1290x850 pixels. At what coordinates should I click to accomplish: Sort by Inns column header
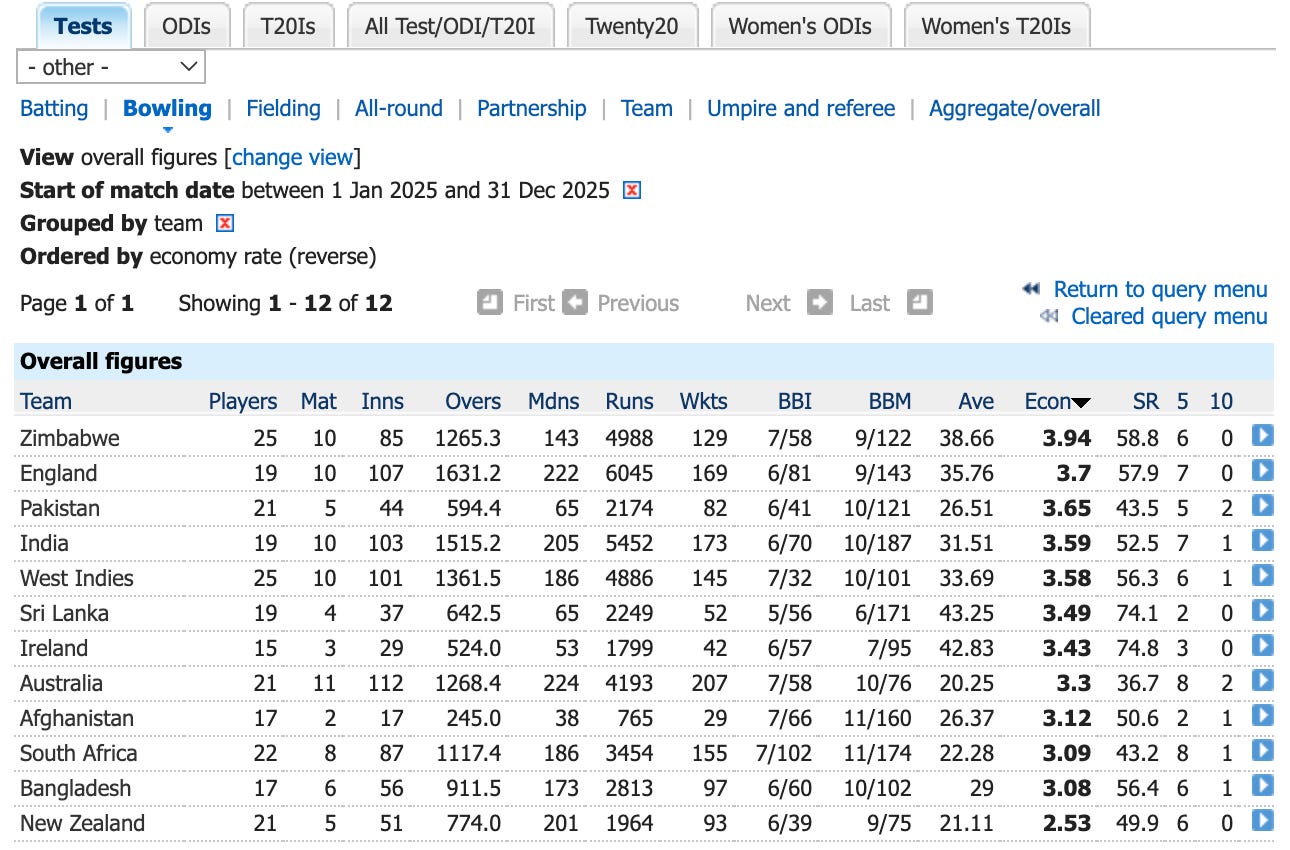click(383, 402)
